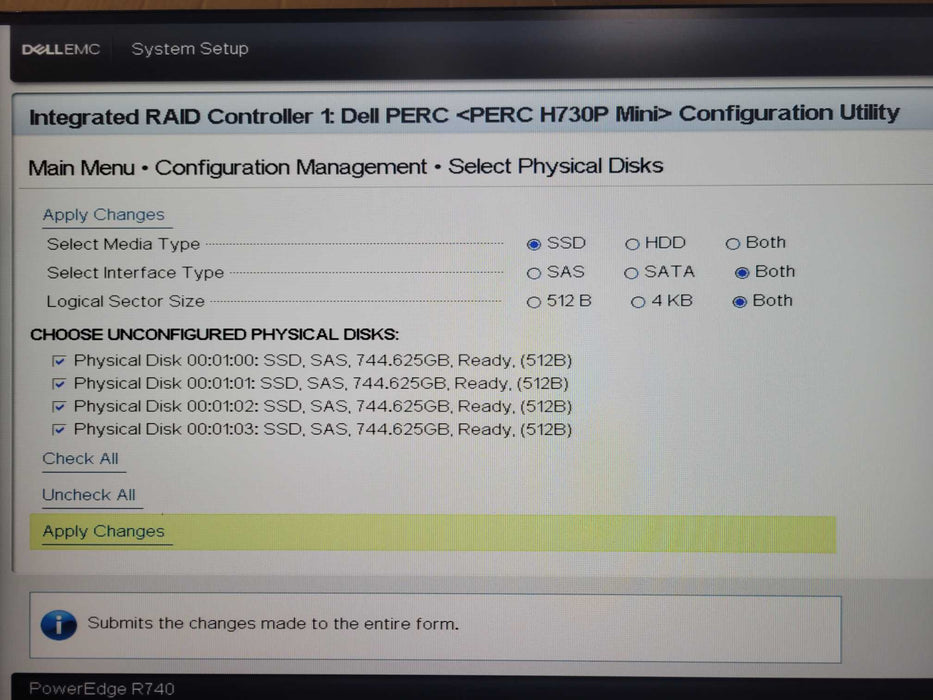Click the System Setup header title
This screenshot has width=933, height=700.
190,49
